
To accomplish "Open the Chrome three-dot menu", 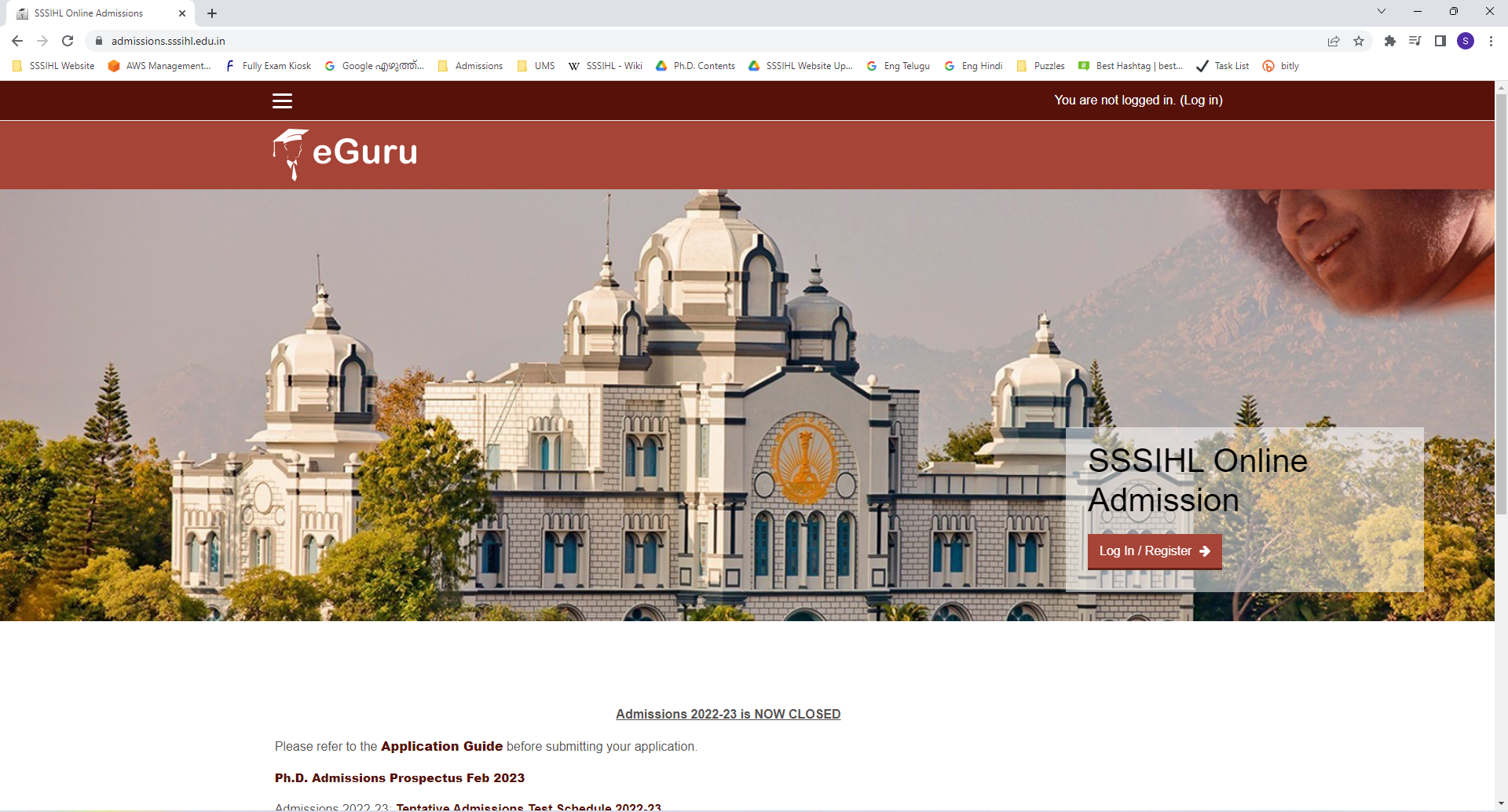I will click(1491, 41).
